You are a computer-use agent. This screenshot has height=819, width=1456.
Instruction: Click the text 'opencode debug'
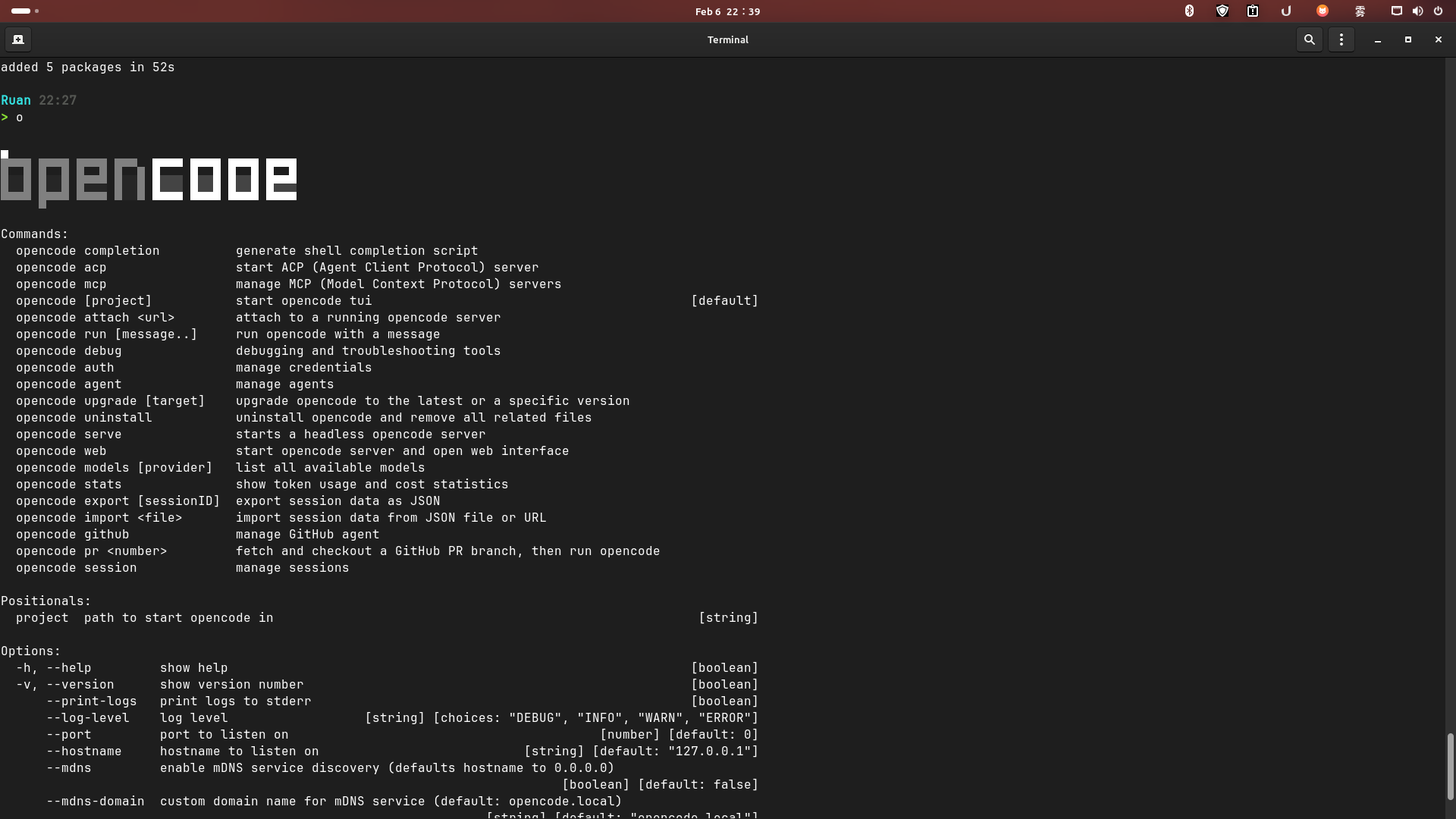point(69,351)
